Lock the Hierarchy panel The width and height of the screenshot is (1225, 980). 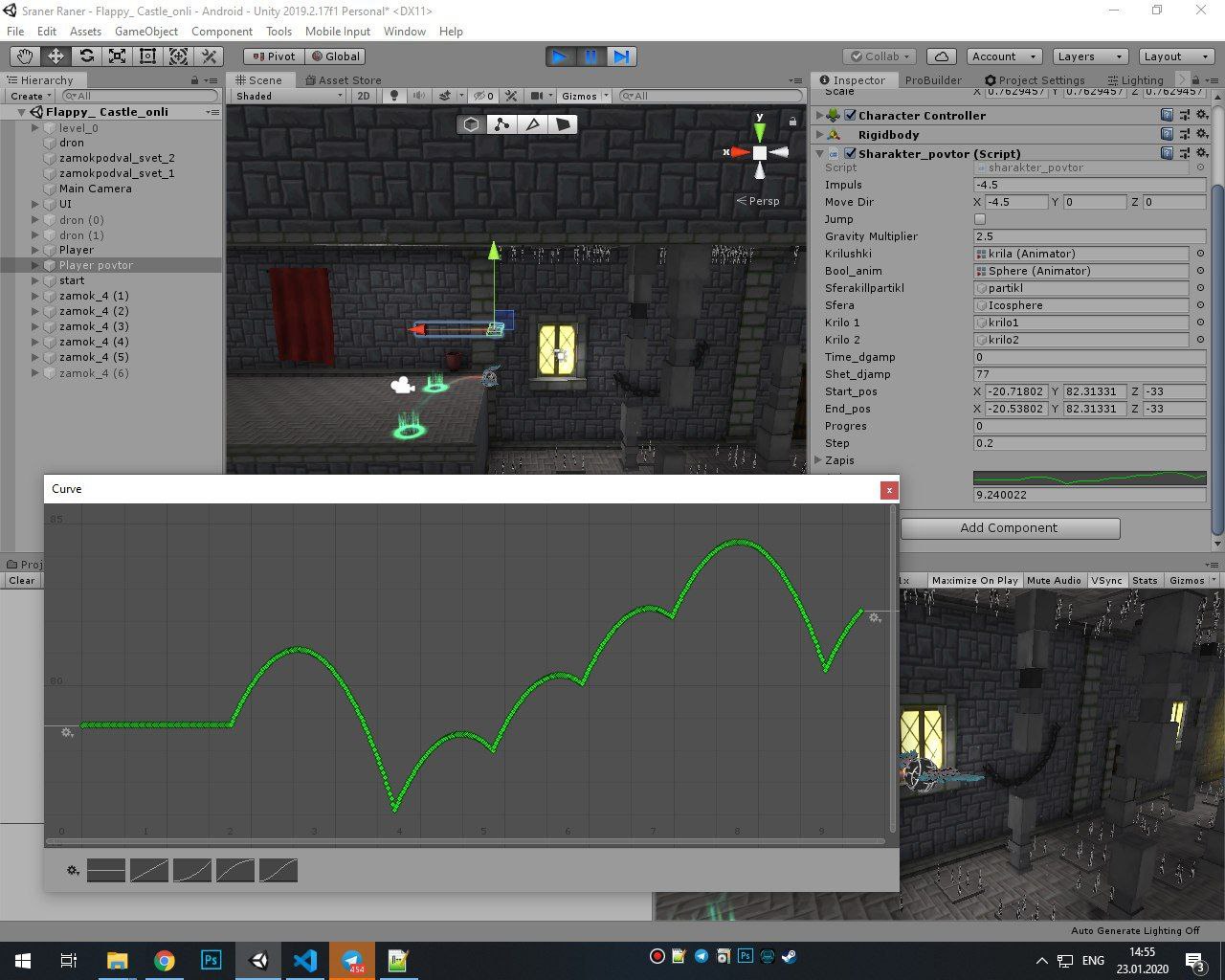195,80
